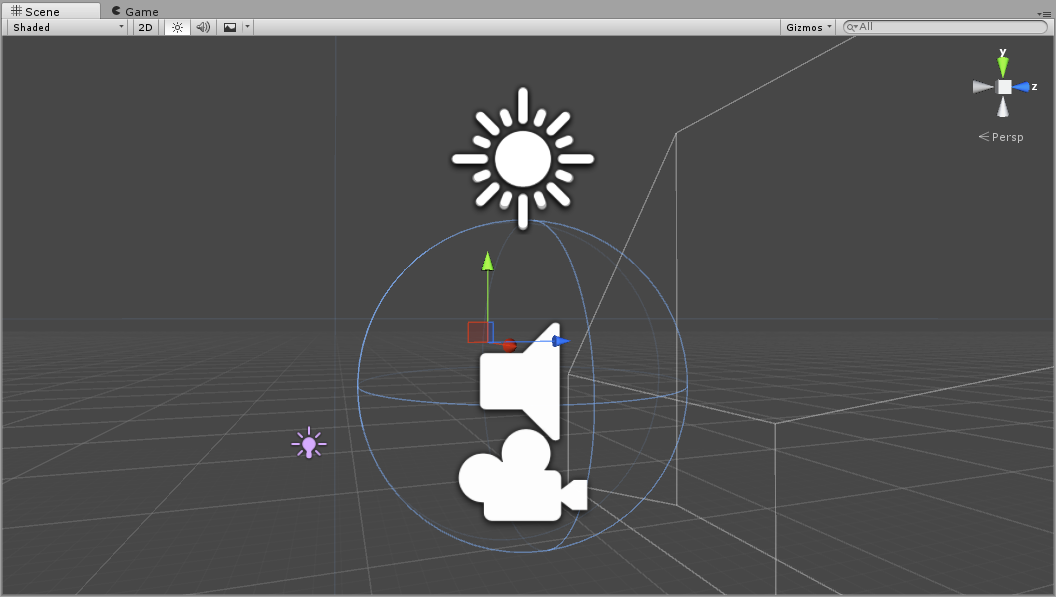Viewport: 1056px width, 597px height.
Task: Click the Persp projection label
Action: (1002, 137)
